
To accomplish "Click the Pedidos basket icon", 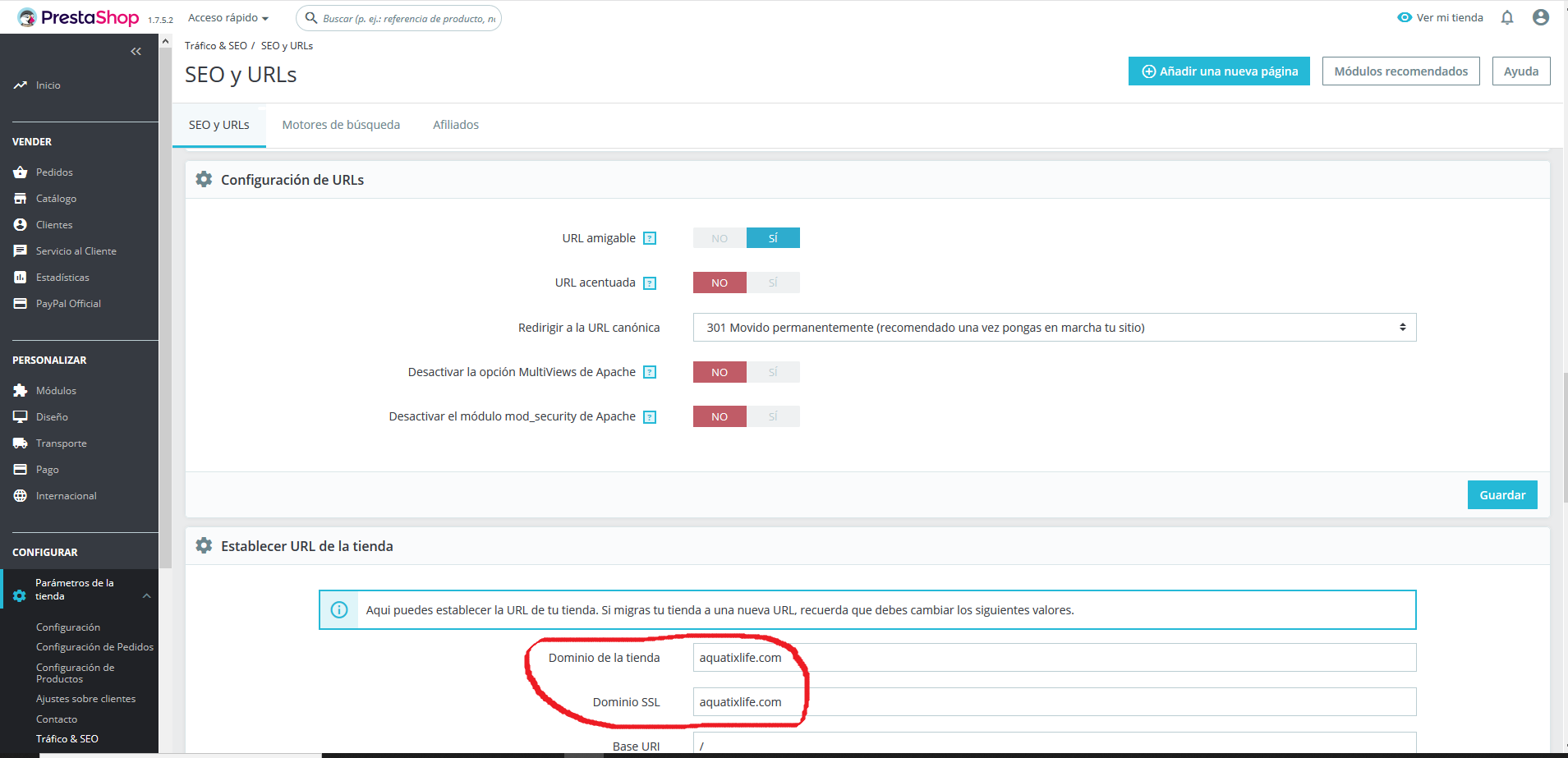I will [x=21, y=172].
